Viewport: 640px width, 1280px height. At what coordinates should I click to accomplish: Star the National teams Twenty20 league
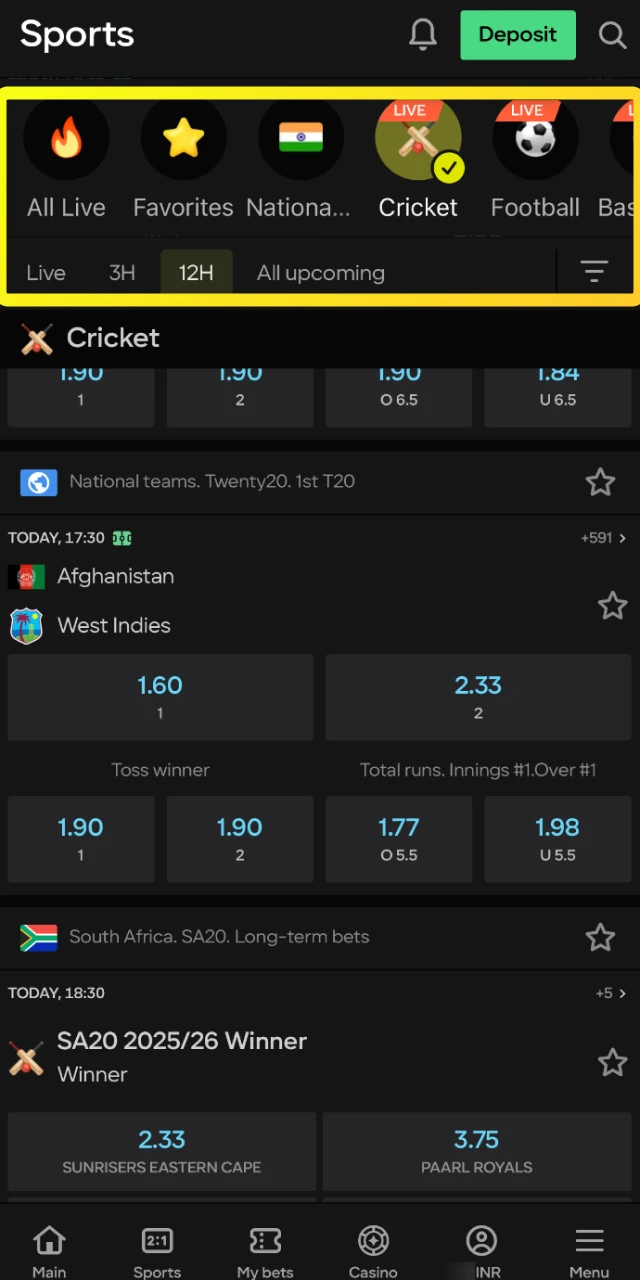click(600, 482)
